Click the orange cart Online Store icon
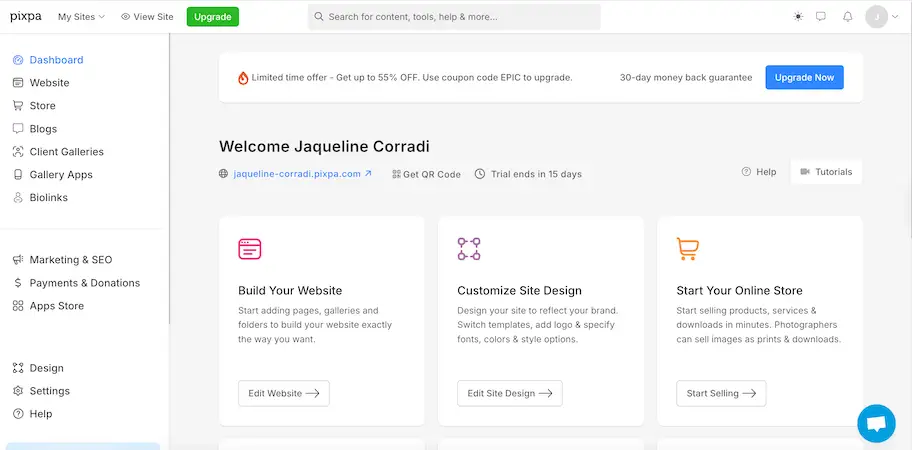 click(687, 249)
